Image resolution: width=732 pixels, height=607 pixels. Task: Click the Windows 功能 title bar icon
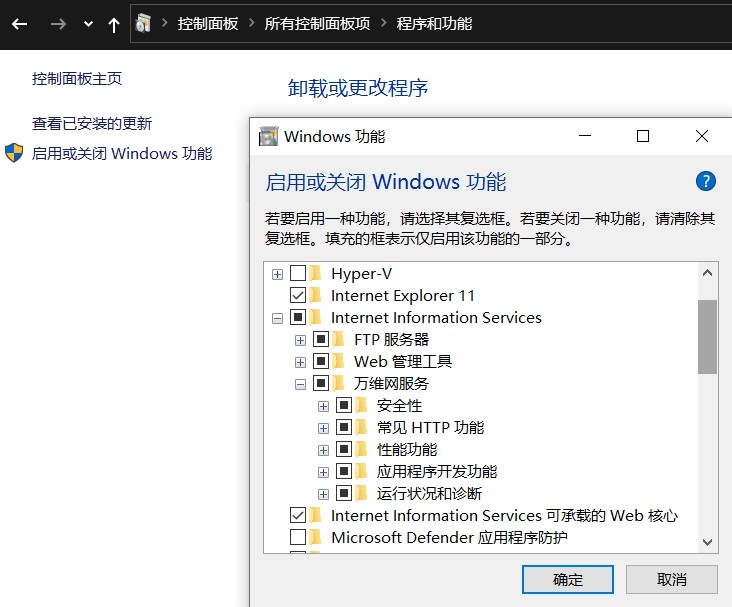pyautogui.click(x=268, y=136)
